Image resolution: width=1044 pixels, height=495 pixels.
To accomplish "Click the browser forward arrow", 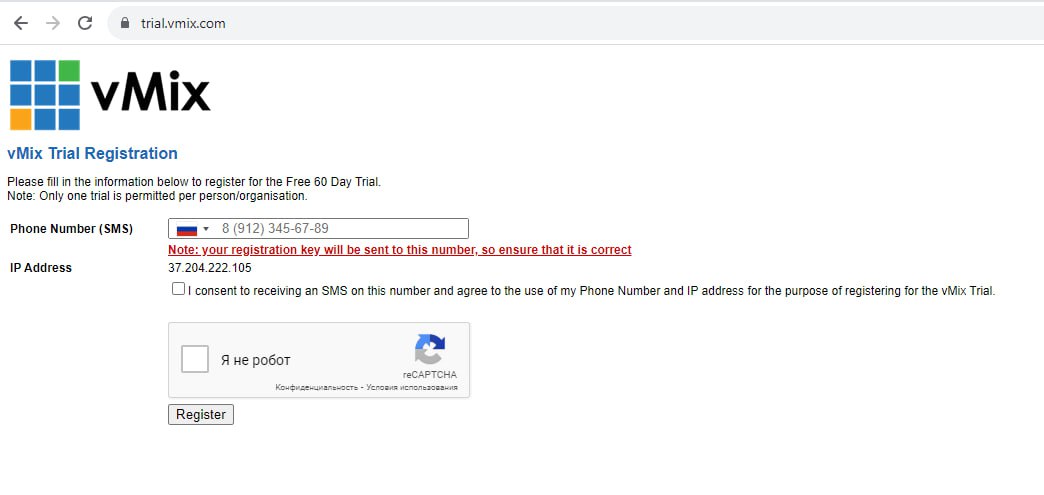I will pos(53,23).
